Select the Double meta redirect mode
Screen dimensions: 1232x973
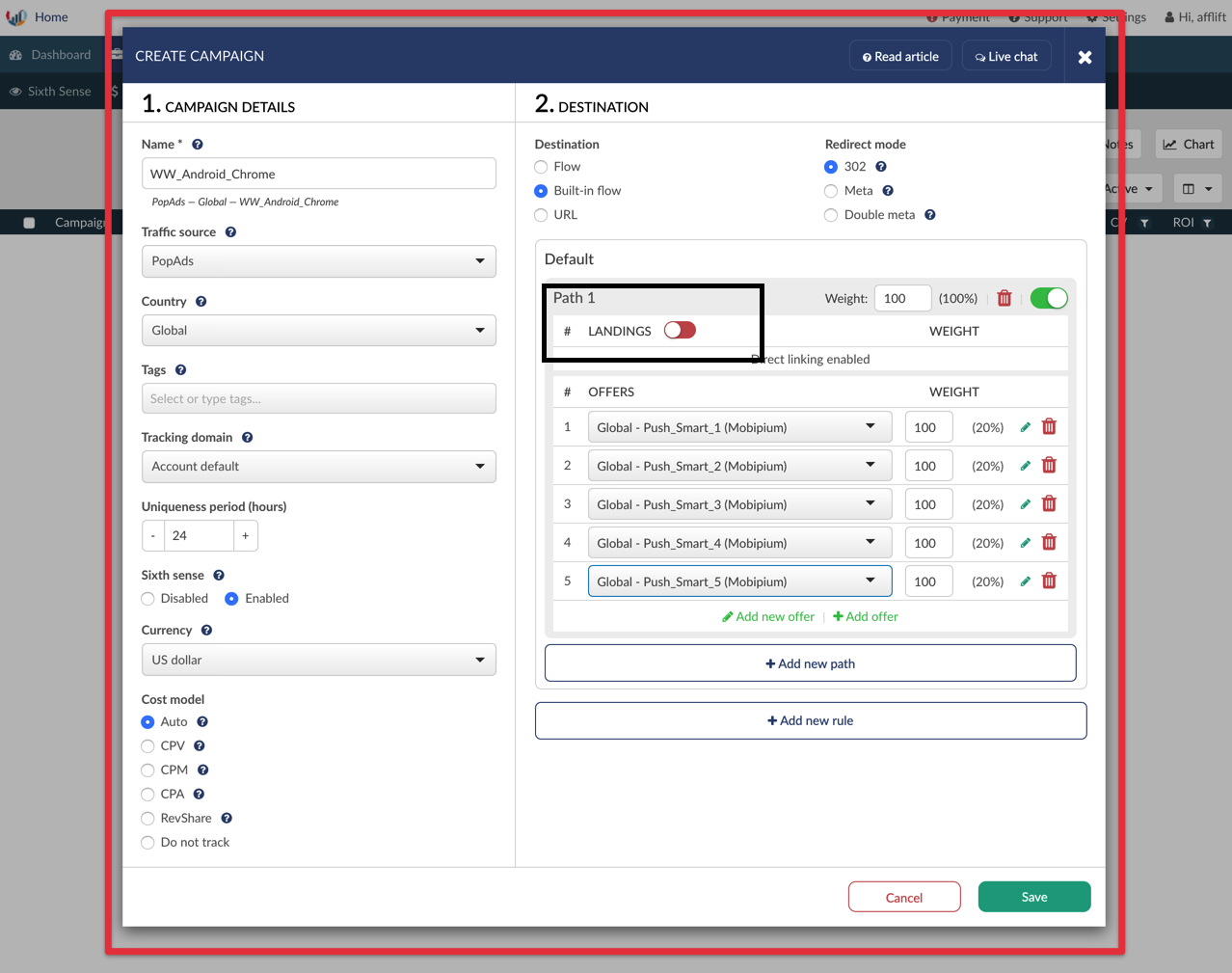(831, 216)
